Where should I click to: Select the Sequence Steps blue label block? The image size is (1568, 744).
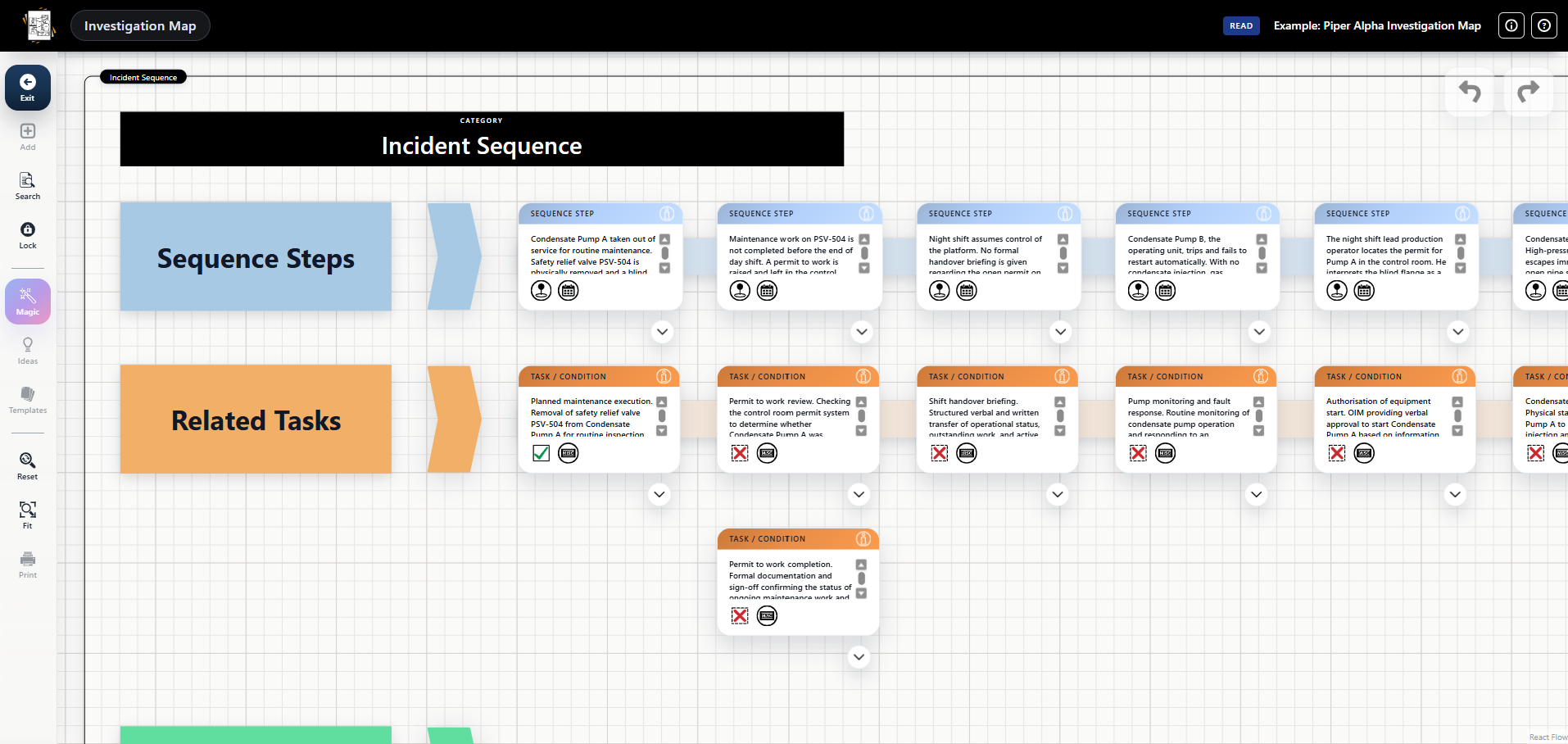coord(256,257)
